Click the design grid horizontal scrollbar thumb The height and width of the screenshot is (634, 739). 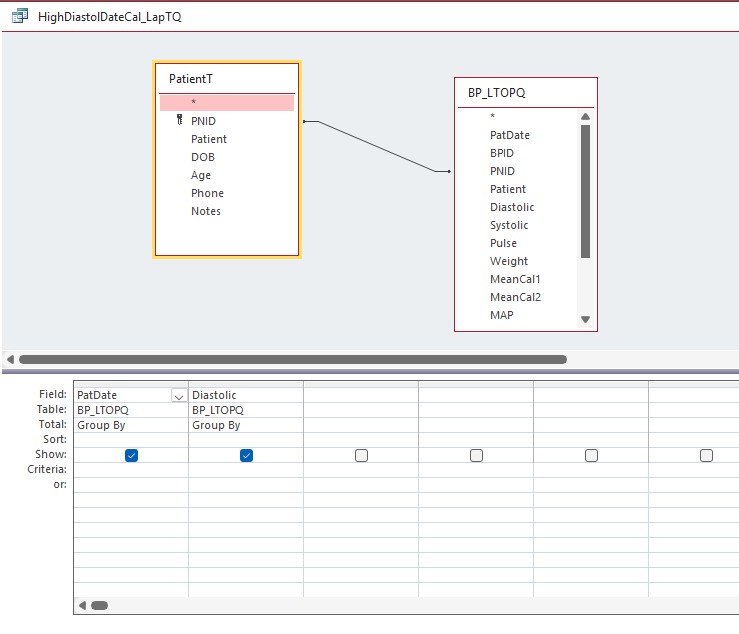[x=99, y=605]
